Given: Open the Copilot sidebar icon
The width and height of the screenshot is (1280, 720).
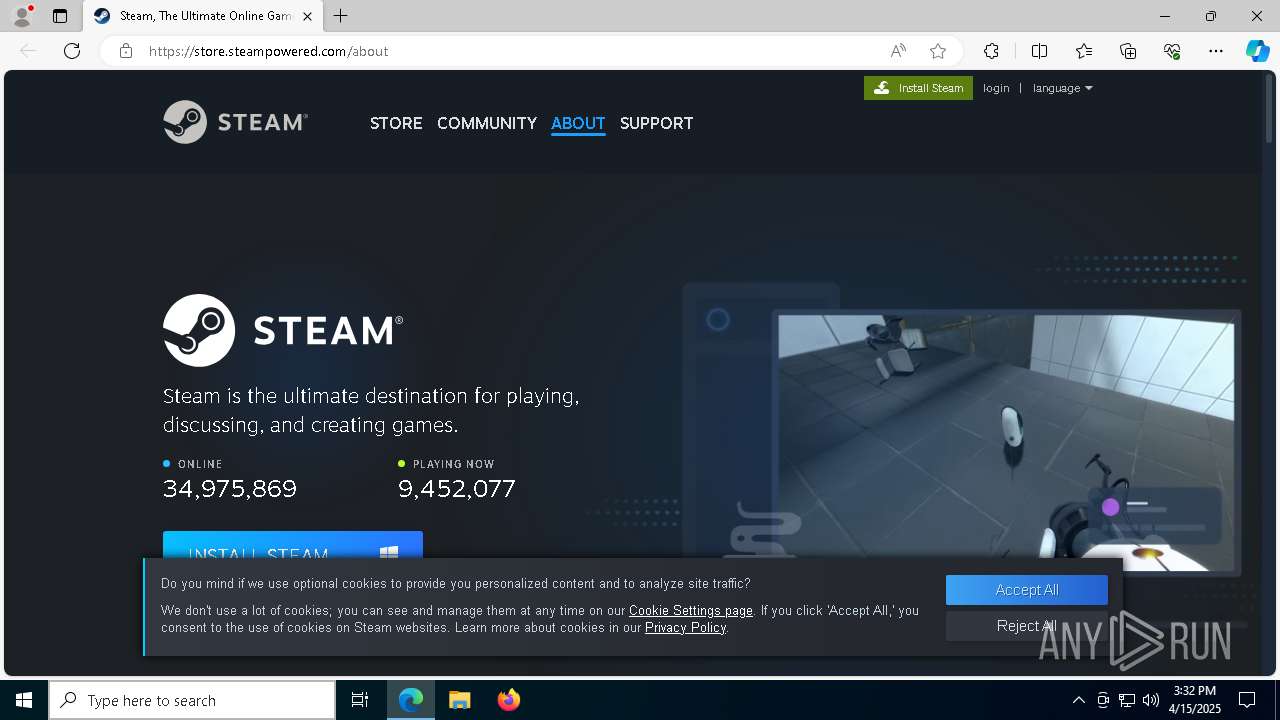Looking at the screenshot, I should 1257,51.
